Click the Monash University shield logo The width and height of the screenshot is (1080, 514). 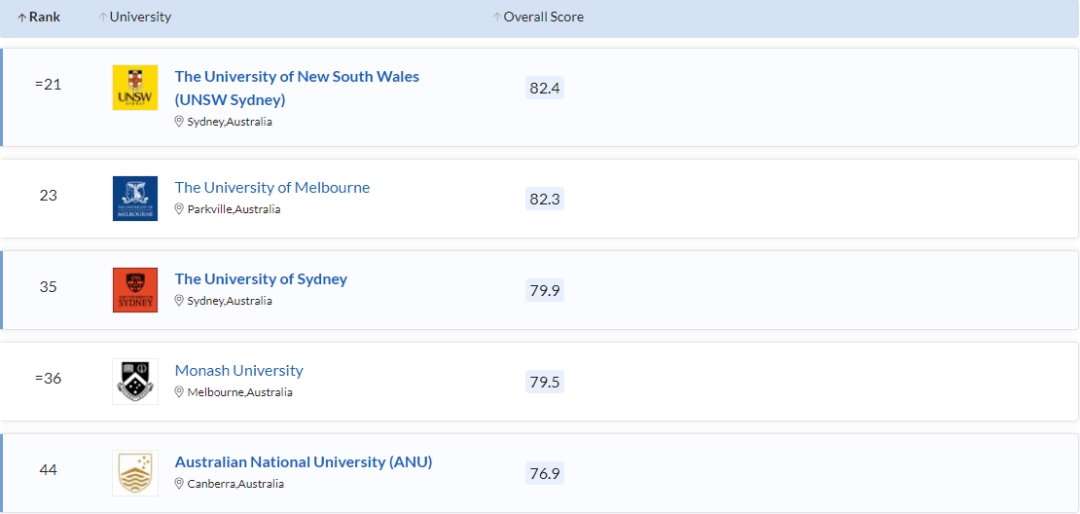[x=135, y=381]
